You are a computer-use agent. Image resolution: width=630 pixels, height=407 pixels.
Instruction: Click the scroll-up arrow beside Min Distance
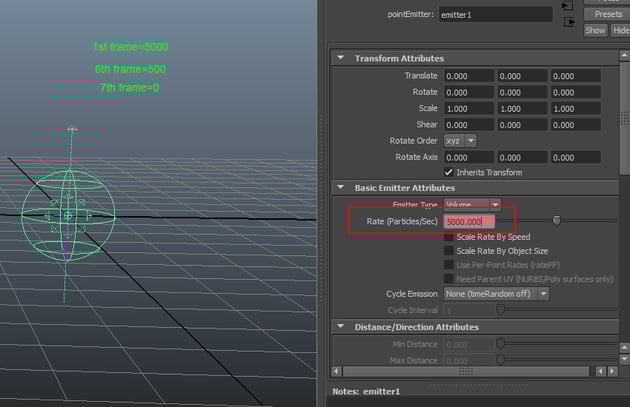pos(624,347)
